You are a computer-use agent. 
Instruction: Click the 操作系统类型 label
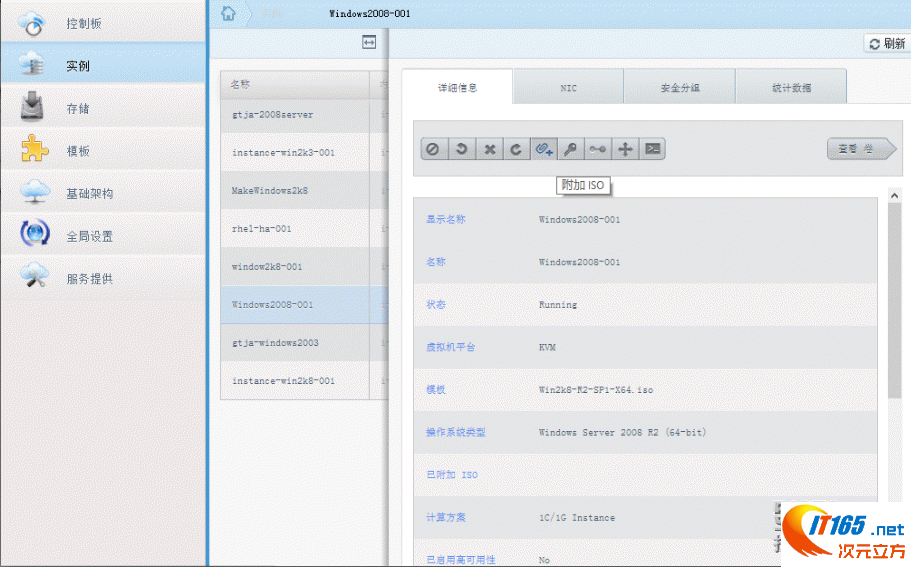tap(456, 432)
